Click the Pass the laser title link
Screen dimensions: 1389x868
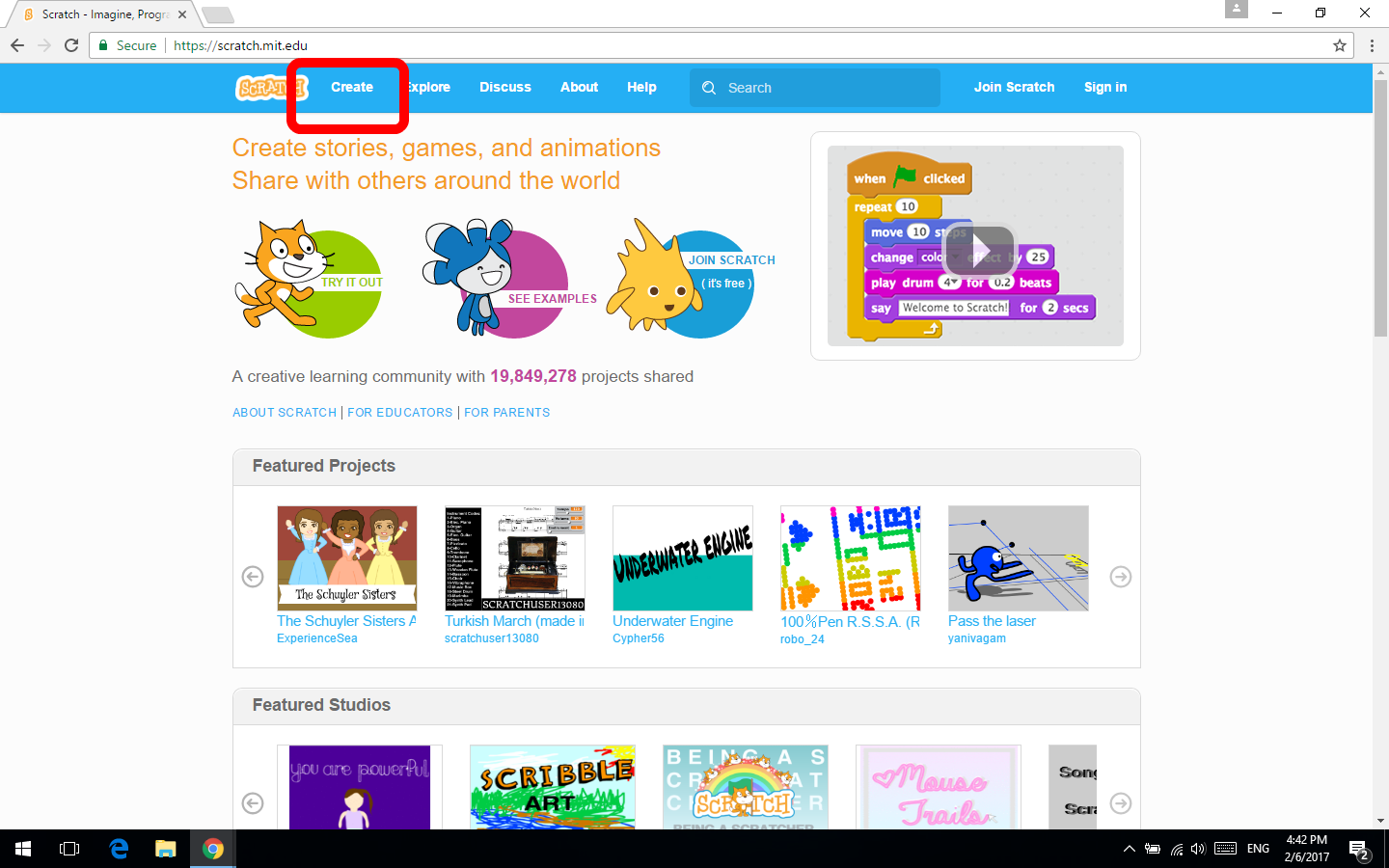[992, 621]
